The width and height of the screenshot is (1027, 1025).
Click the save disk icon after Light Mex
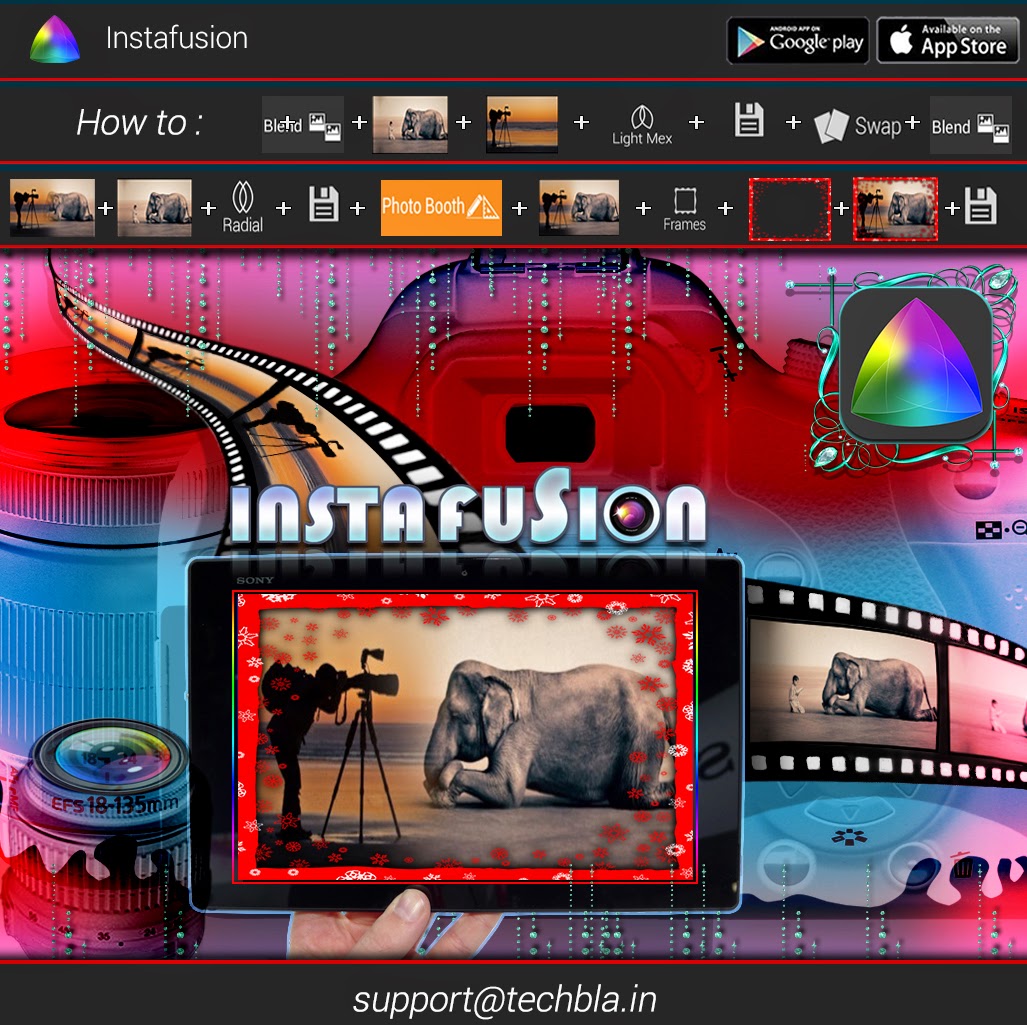[x=748, y=121]
